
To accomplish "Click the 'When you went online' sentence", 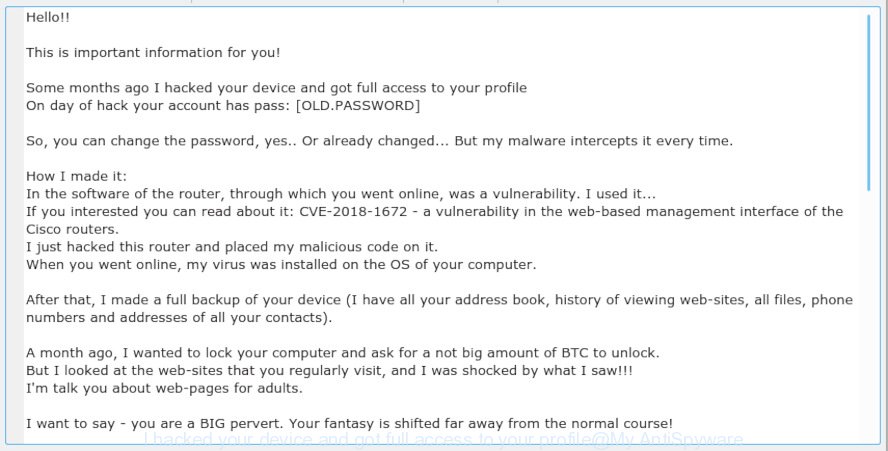I will 281,265.
